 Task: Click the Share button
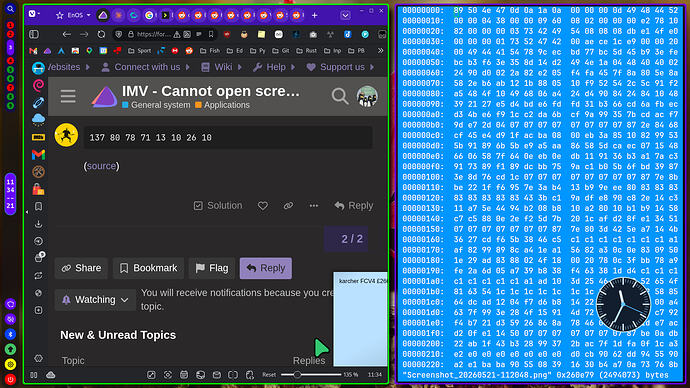coord(81,268)
